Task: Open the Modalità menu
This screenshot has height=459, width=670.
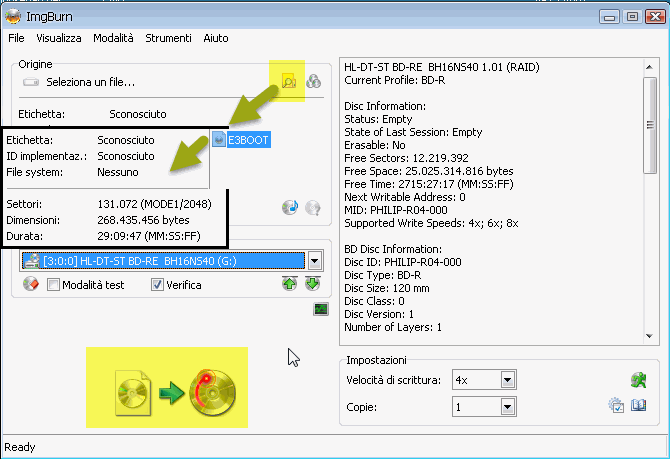Action: coord(113,38)
